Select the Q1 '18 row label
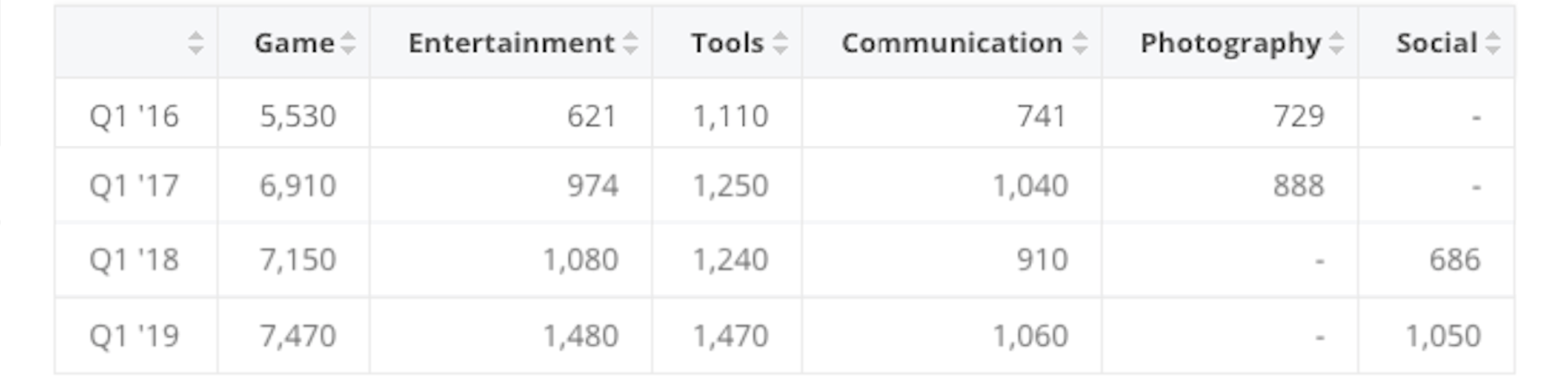The image size is (1568, 387). [x=134, y=260]
